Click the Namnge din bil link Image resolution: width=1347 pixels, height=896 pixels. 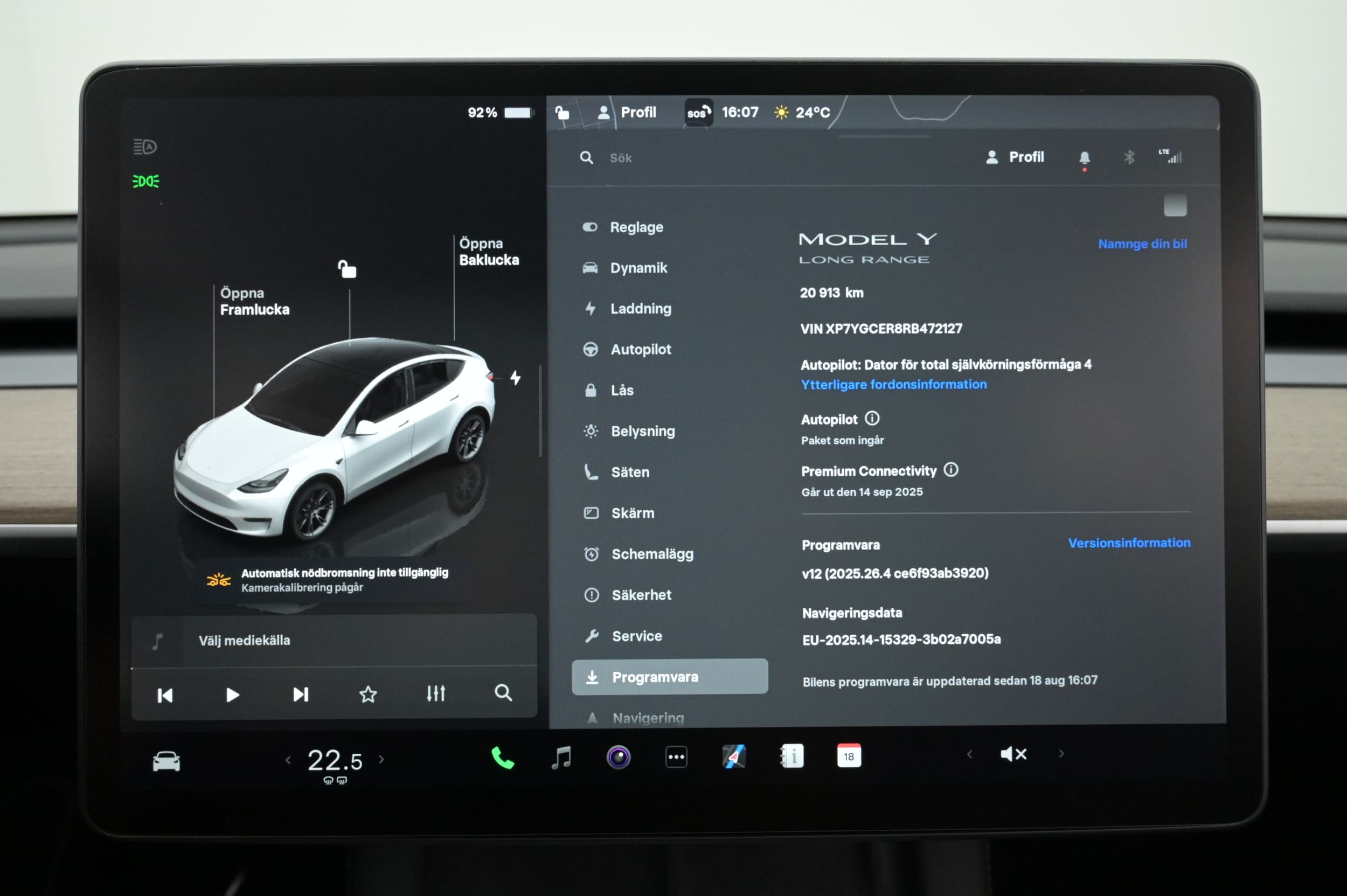(1142, 244)
